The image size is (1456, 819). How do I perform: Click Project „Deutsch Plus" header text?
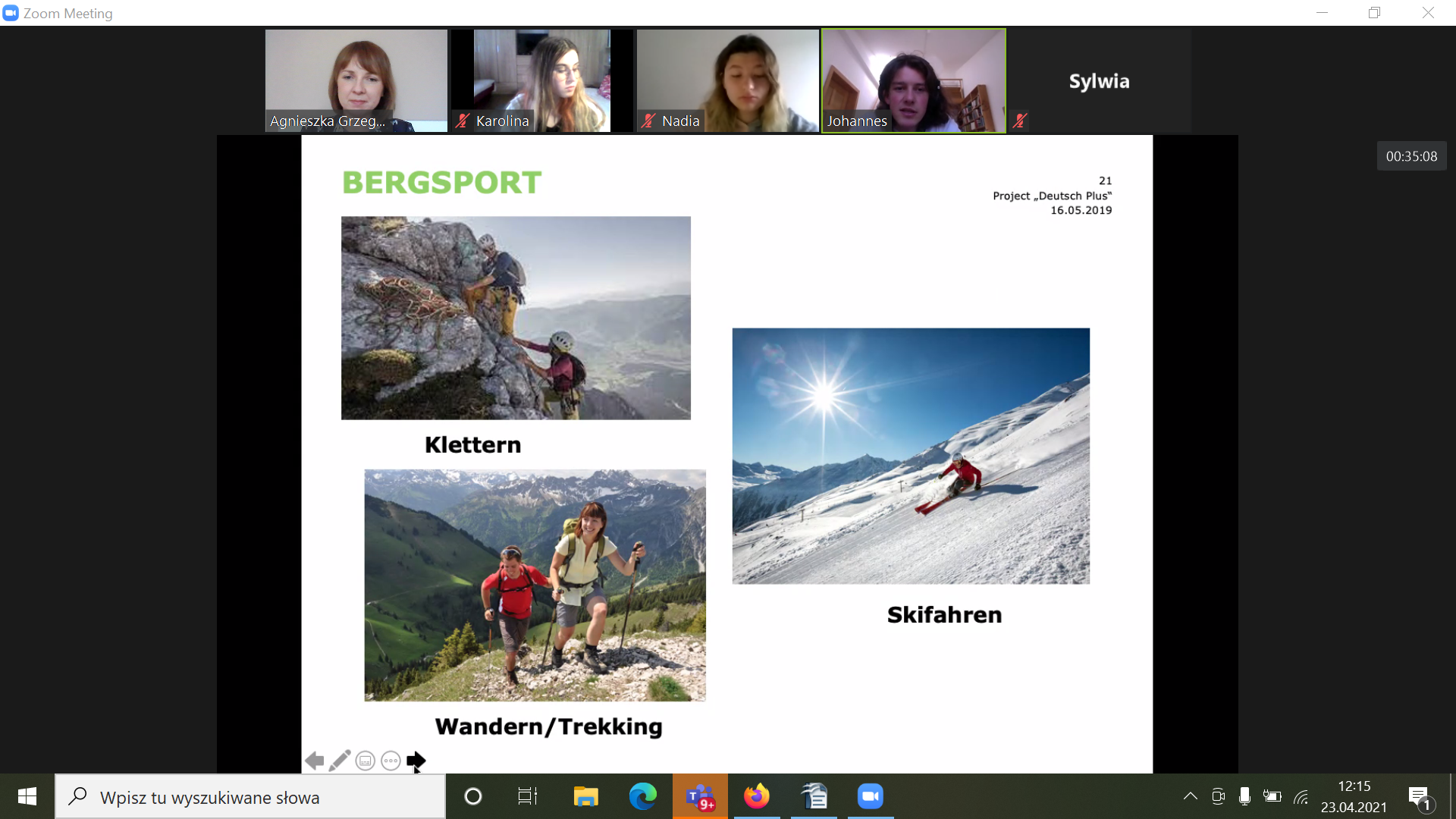click(1053, 196)
